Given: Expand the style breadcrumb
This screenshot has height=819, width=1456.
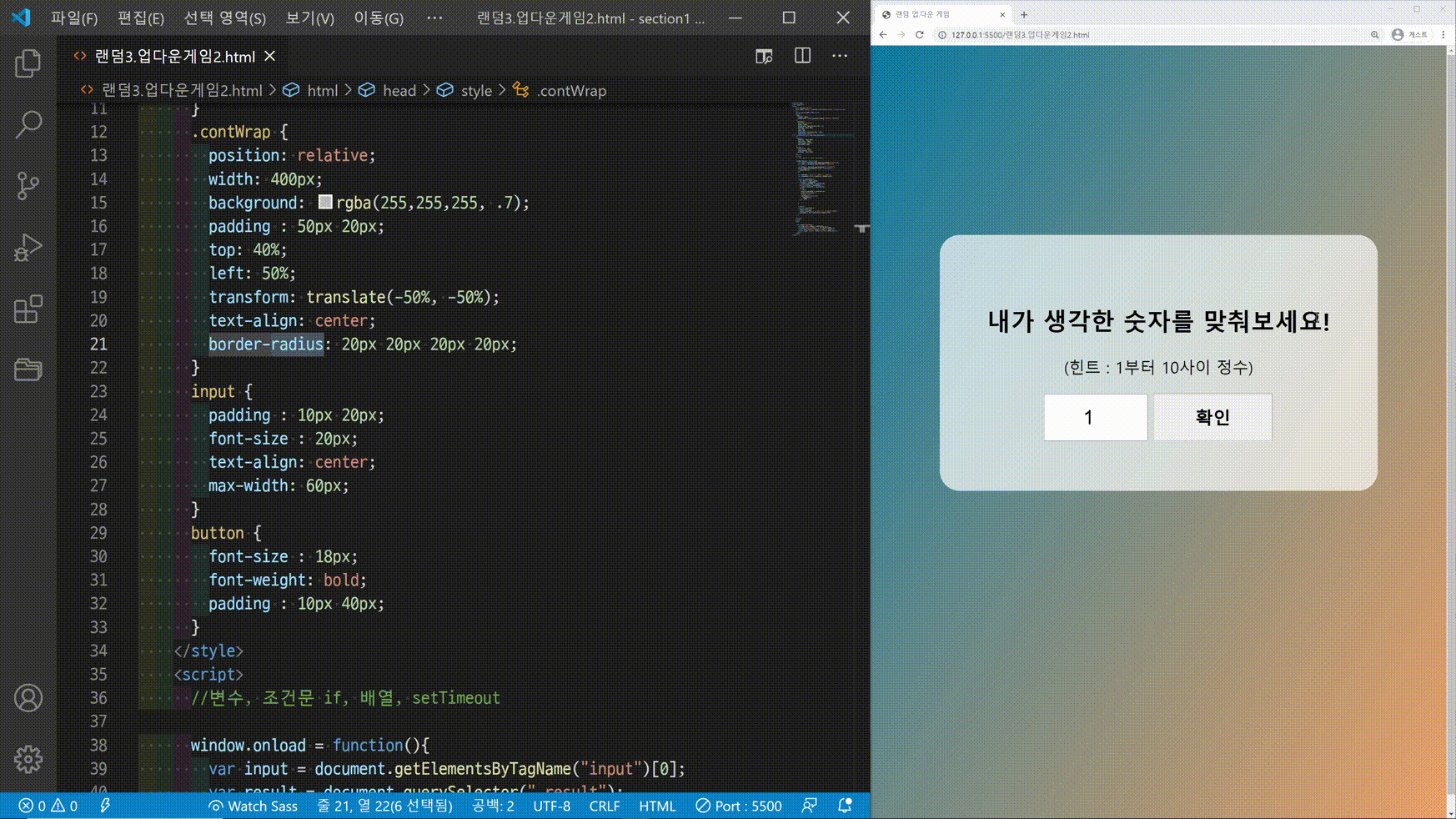Looking at the screenshot, I should click(477, 90).
